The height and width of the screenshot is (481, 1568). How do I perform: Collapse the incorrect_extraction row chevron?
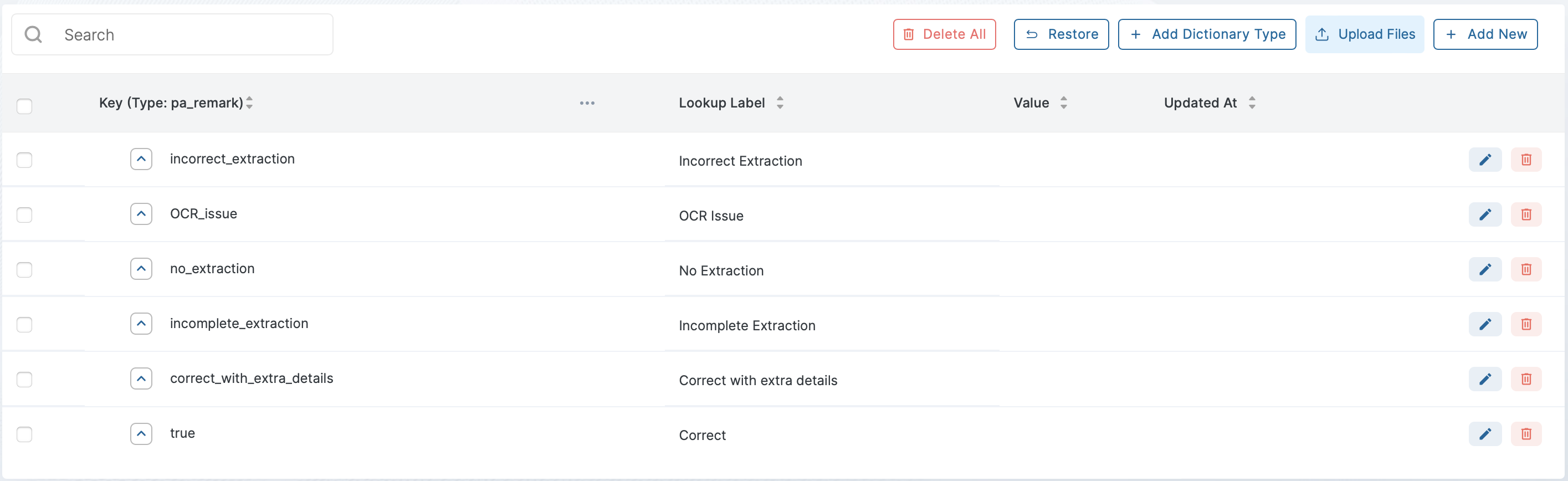pos(141,159)
